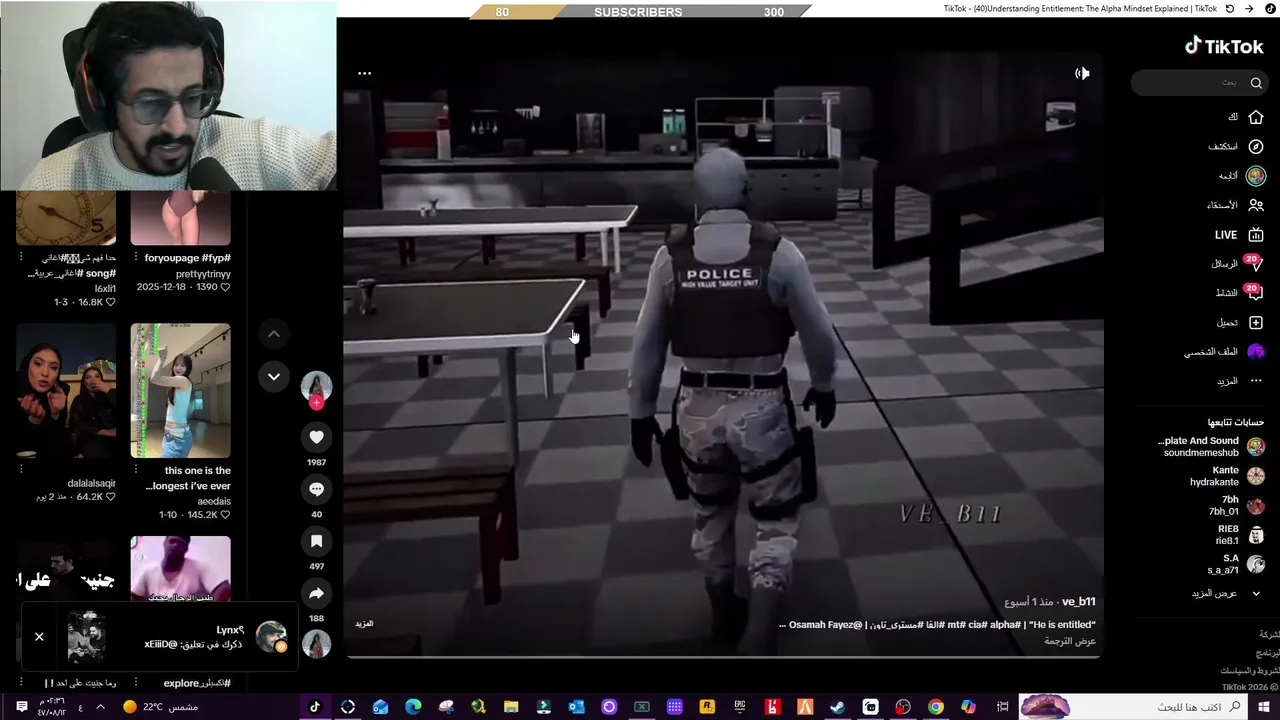Click the browser reload icon
Image resolution: width=1280 pixels, height=720 pixels.
tap(1230, 8)
